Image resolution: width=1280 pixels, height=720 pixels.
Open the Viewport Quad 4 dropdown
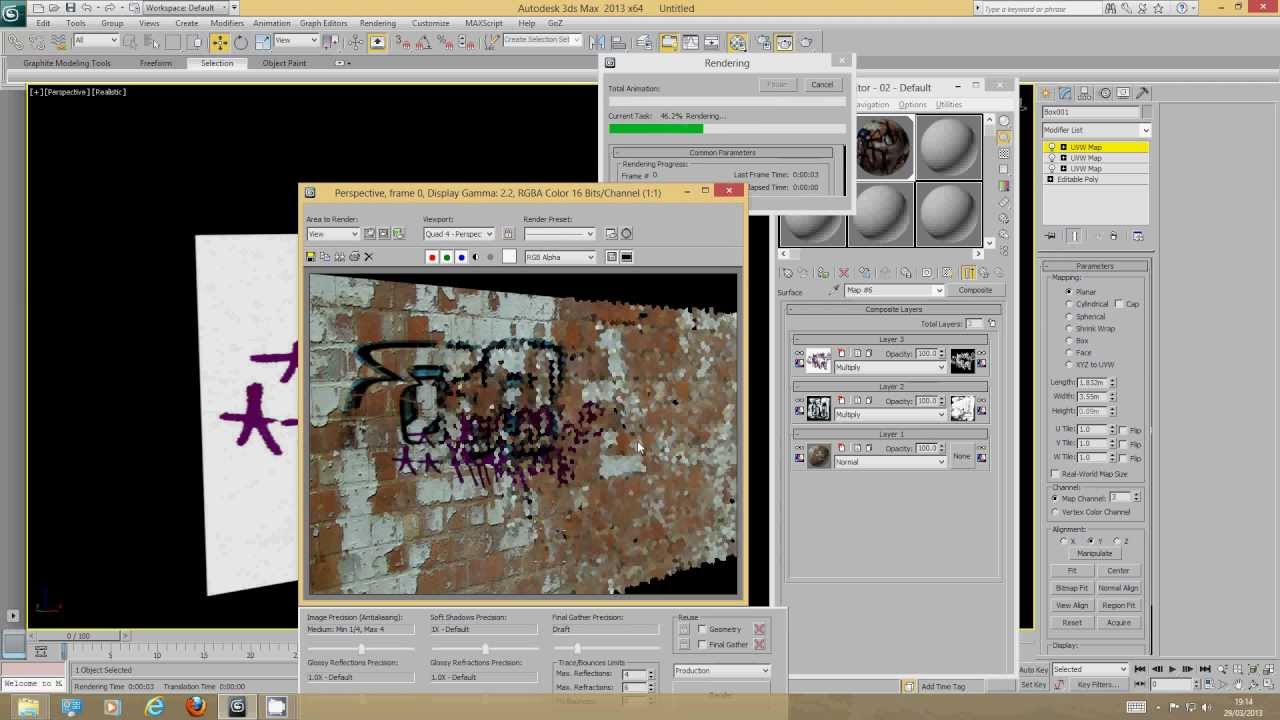[459, 234]
